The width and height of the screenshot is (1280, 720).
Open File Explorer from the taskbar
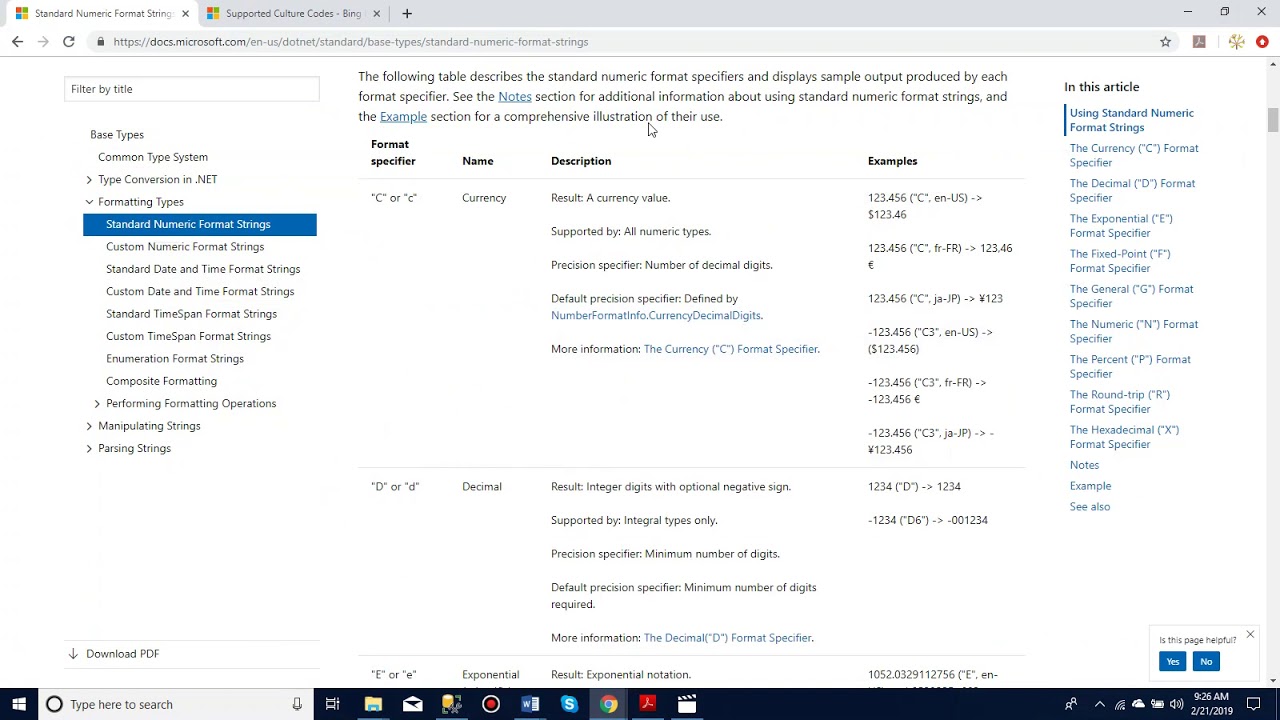click(373, 704)
